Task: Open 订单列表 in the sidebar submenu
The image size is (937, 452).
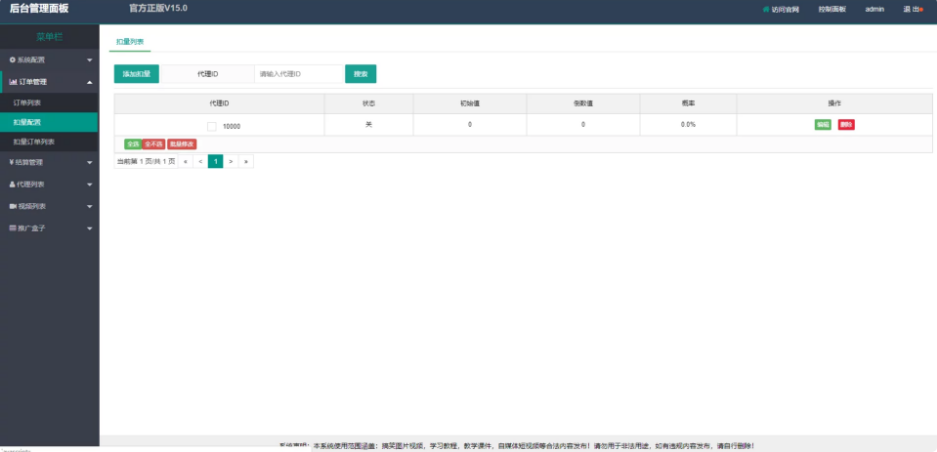Action: click(x=27, y=103)
